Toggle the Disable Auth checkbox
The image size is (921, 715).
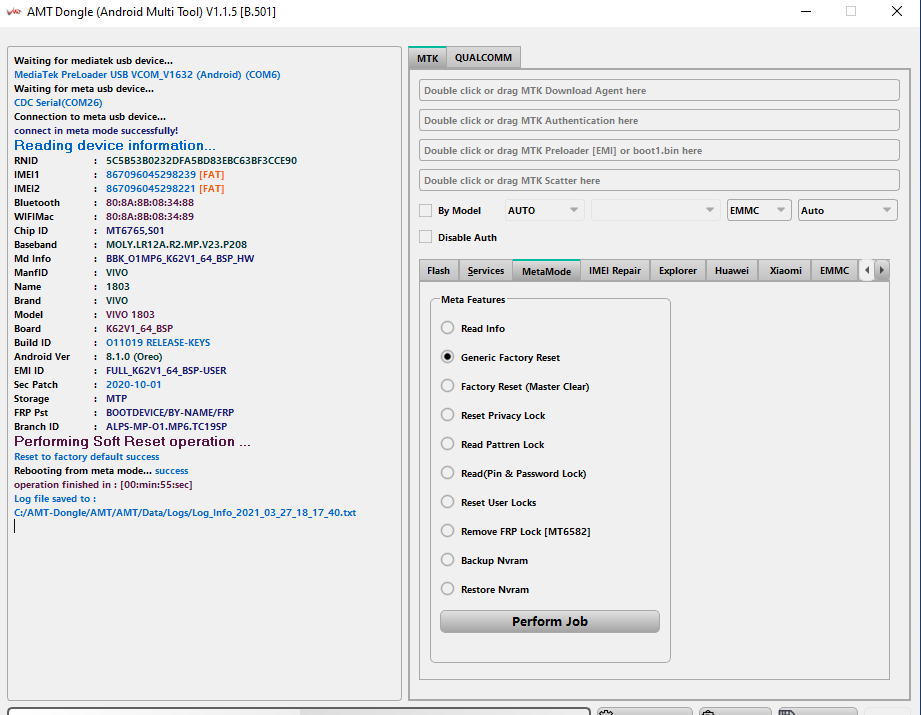click(x=426, y=238)
